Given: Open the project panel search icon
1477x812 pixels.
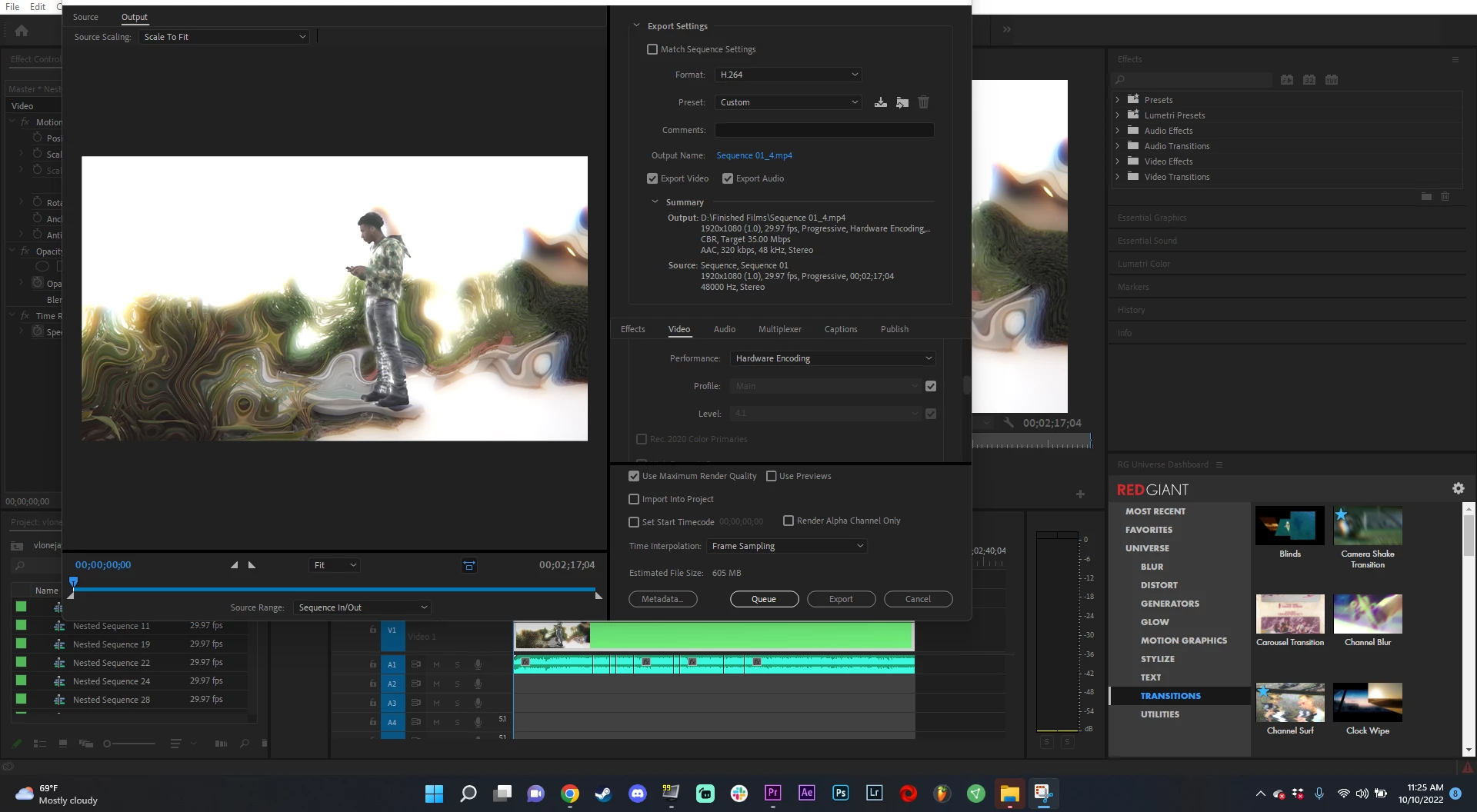Looking at the screenshot, I should coord(244,744).
